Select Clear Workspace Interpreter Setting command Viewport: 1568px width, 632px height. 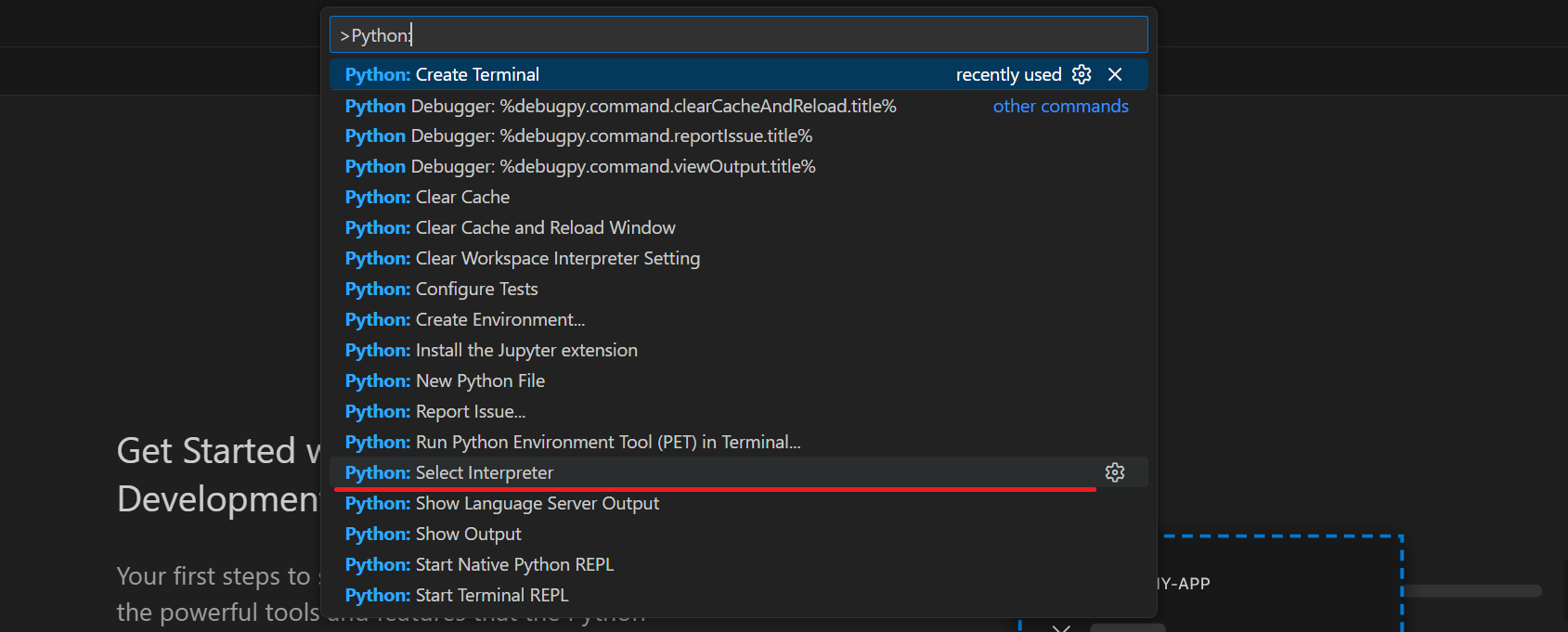pyautogui.click(x=739, y=258)
